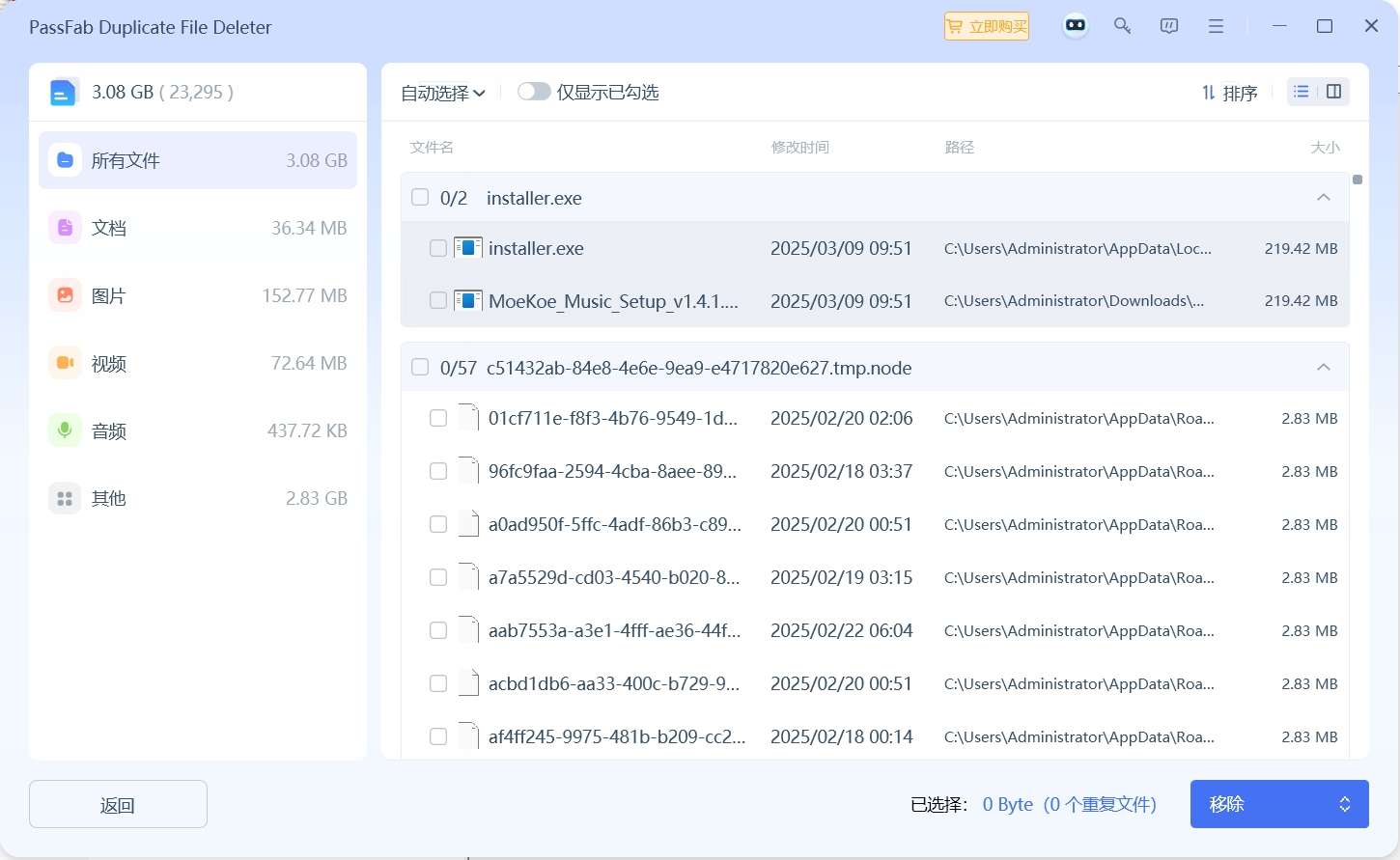Click the gray other-files grid icon
The image size is (1400, 860).
click(x=65, y=498)
